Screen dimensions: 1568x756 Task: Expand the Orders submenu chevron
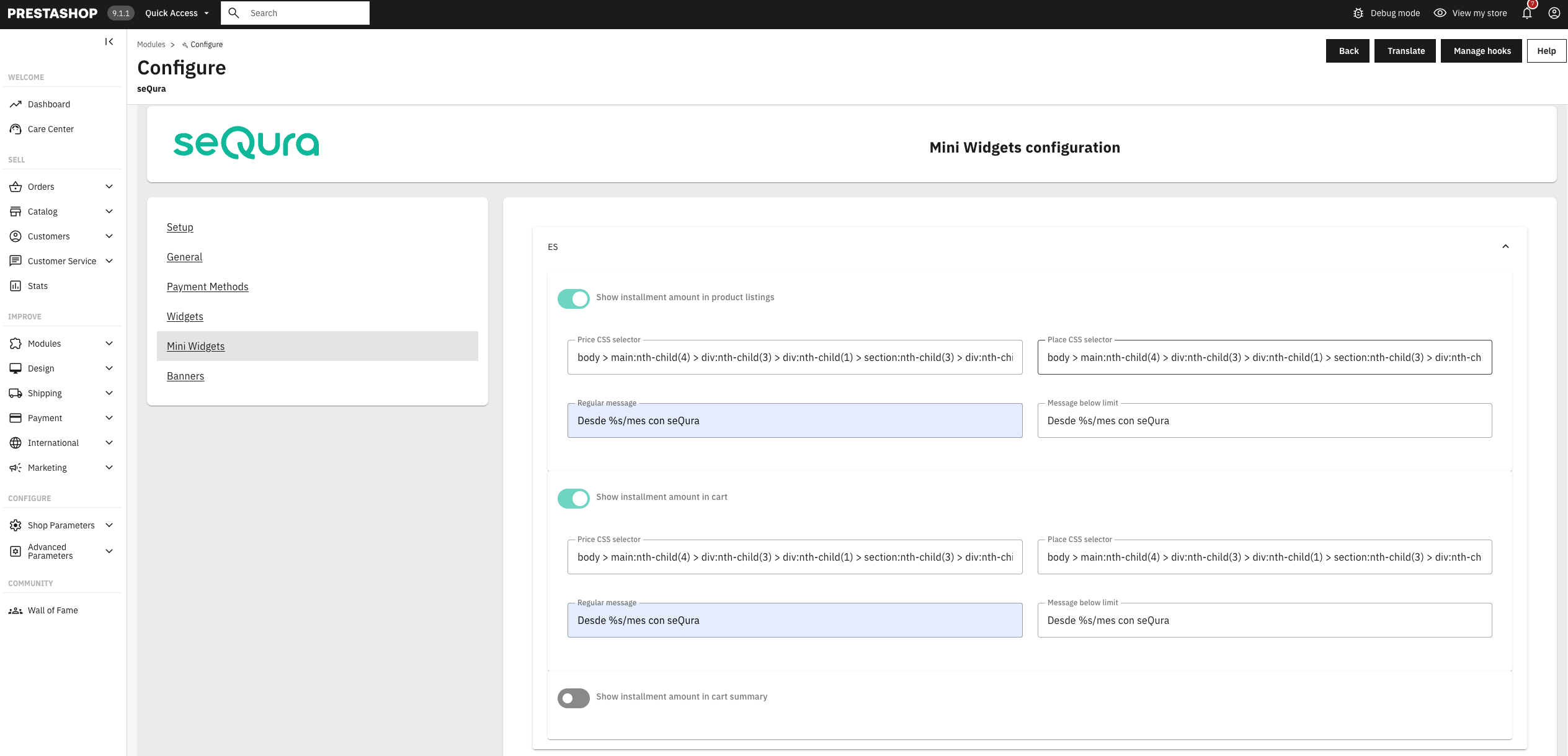coord(109,187)
